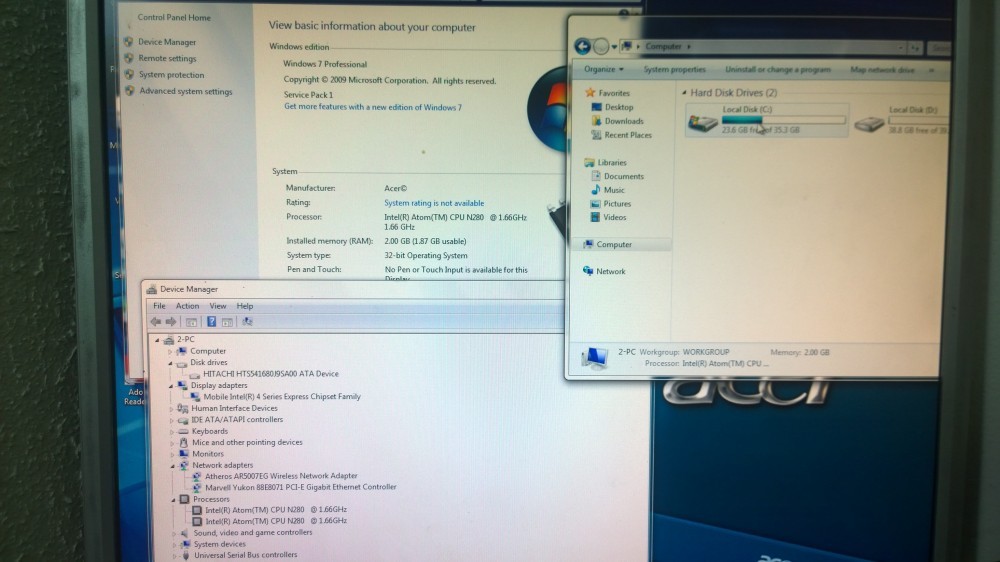Image resolution: width=1000 pixels, height=562 pixels.
Task: Collapse the Disk drives node
Action: coord(170,363)
